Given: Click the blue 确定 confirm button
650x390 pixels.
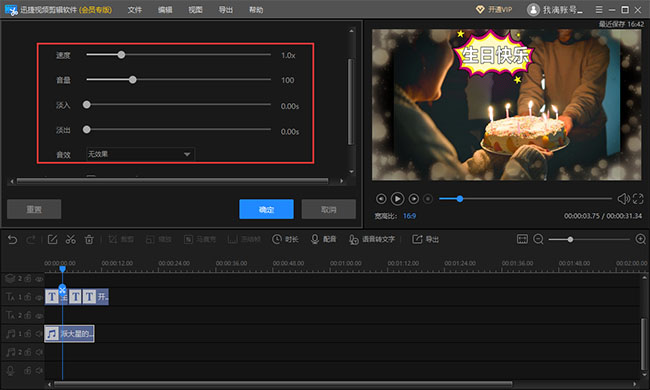Looking at the screenshot, I should tap(266, 209).
